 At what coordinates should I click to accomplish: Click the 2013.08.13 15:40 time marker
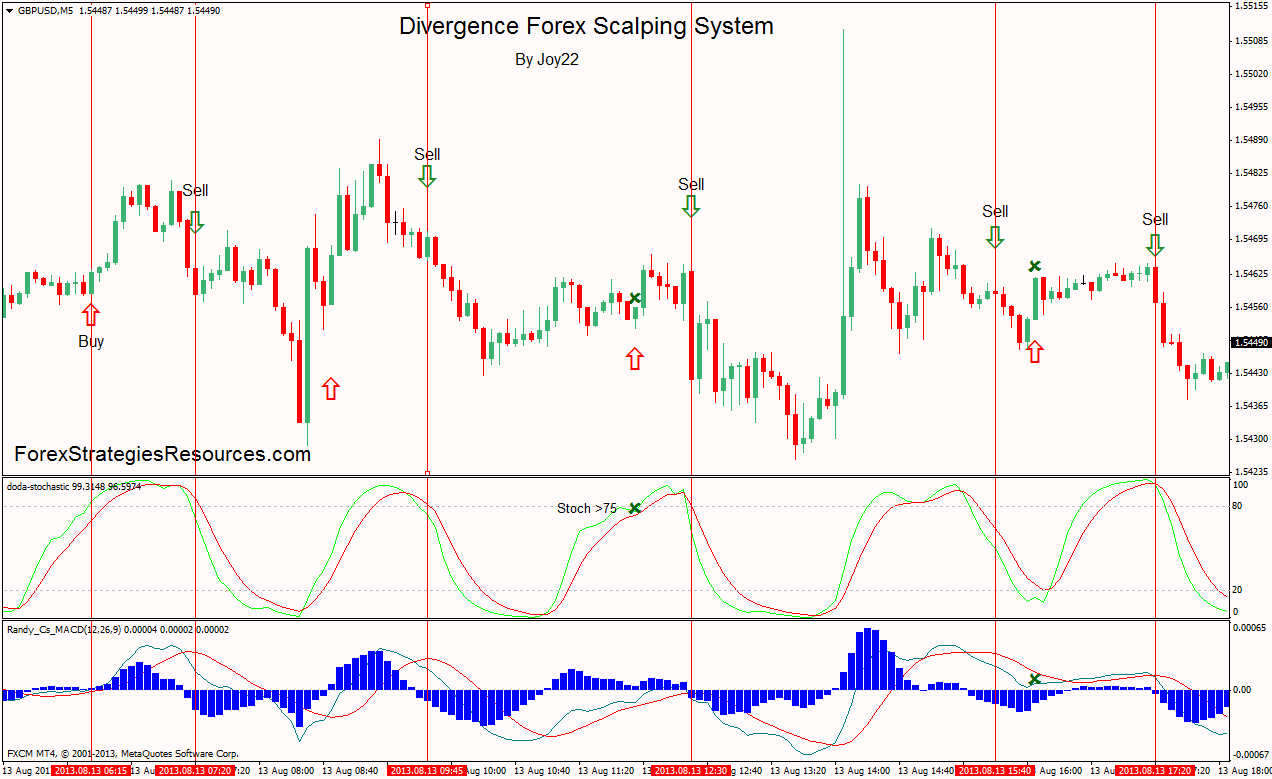(x=995, y=771)
